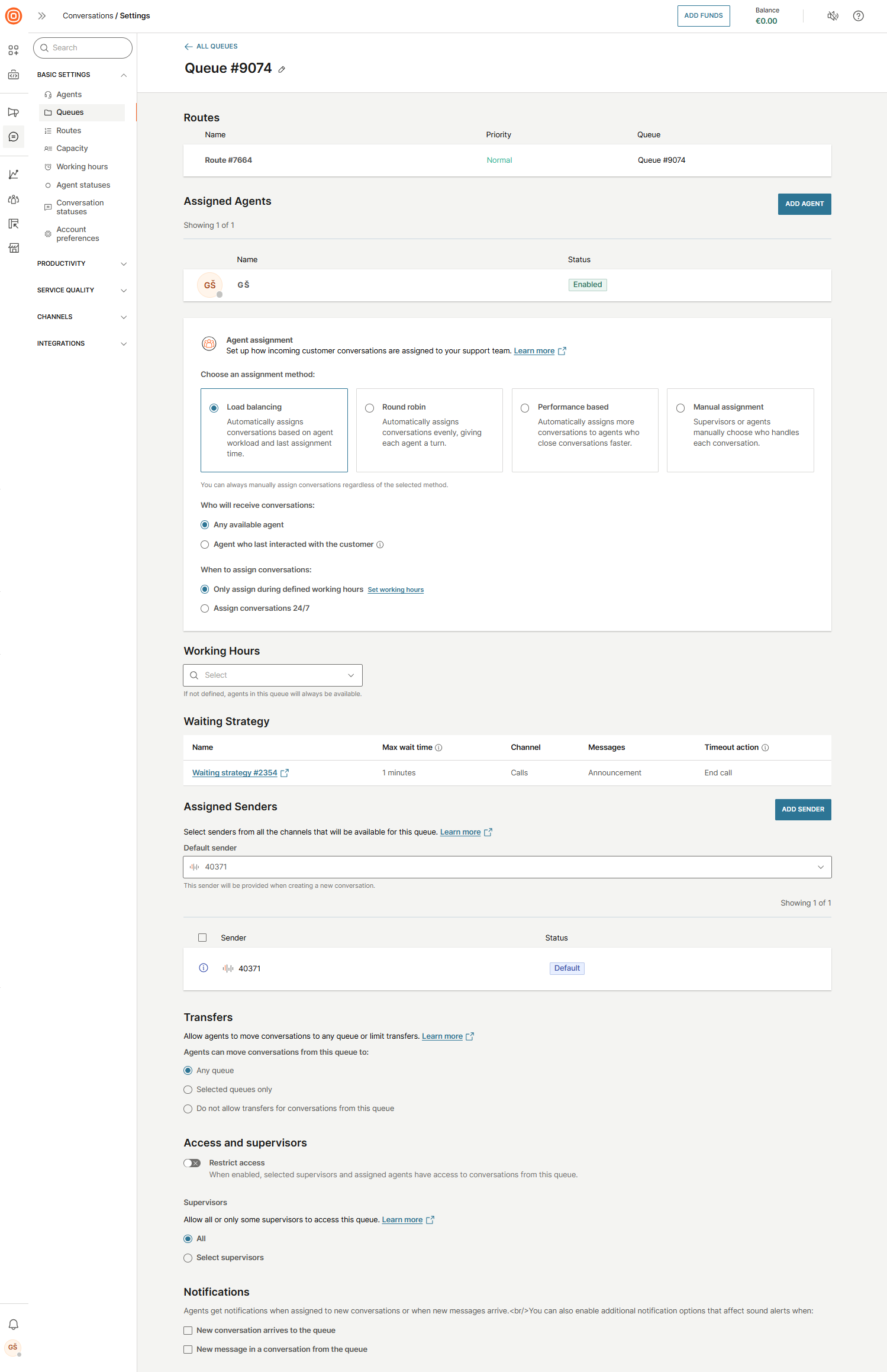Expand the SERVICE QUALITY section
Viewport: 887px width, 1372px height.
(x=82, y=291)
